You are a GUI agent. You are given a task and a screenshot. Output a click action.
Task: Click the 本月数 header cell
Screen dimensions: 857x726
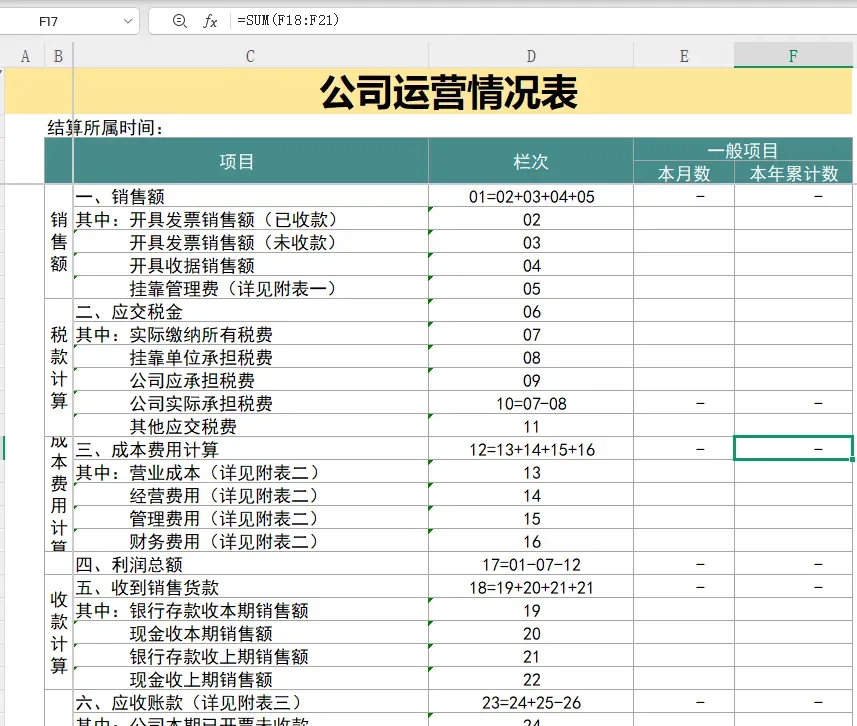(684, 173)
